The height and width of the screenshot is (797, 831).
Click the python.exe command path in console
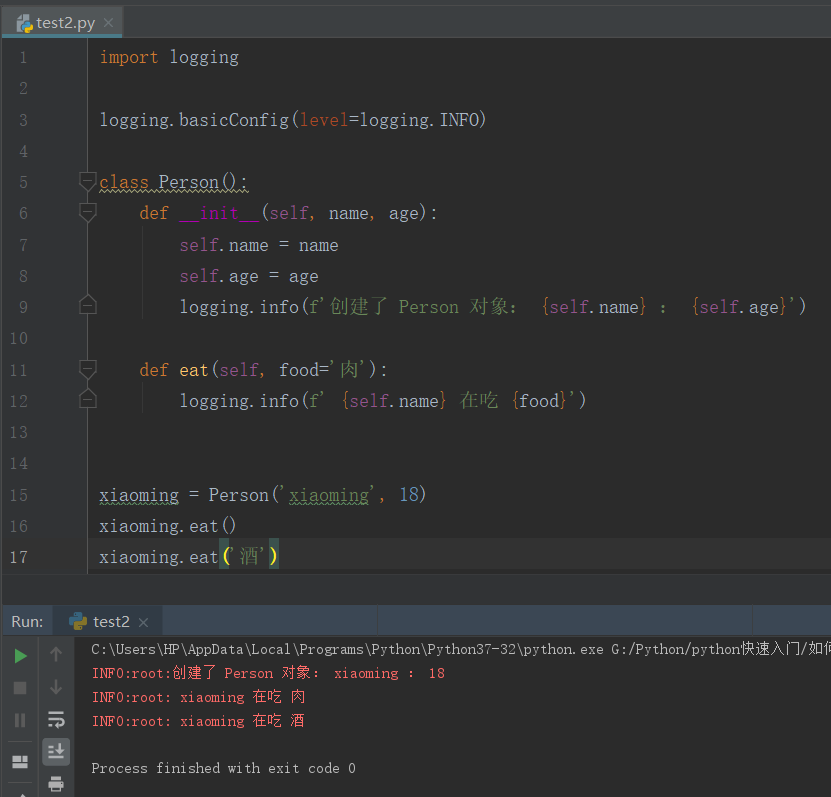coord(461,649)
